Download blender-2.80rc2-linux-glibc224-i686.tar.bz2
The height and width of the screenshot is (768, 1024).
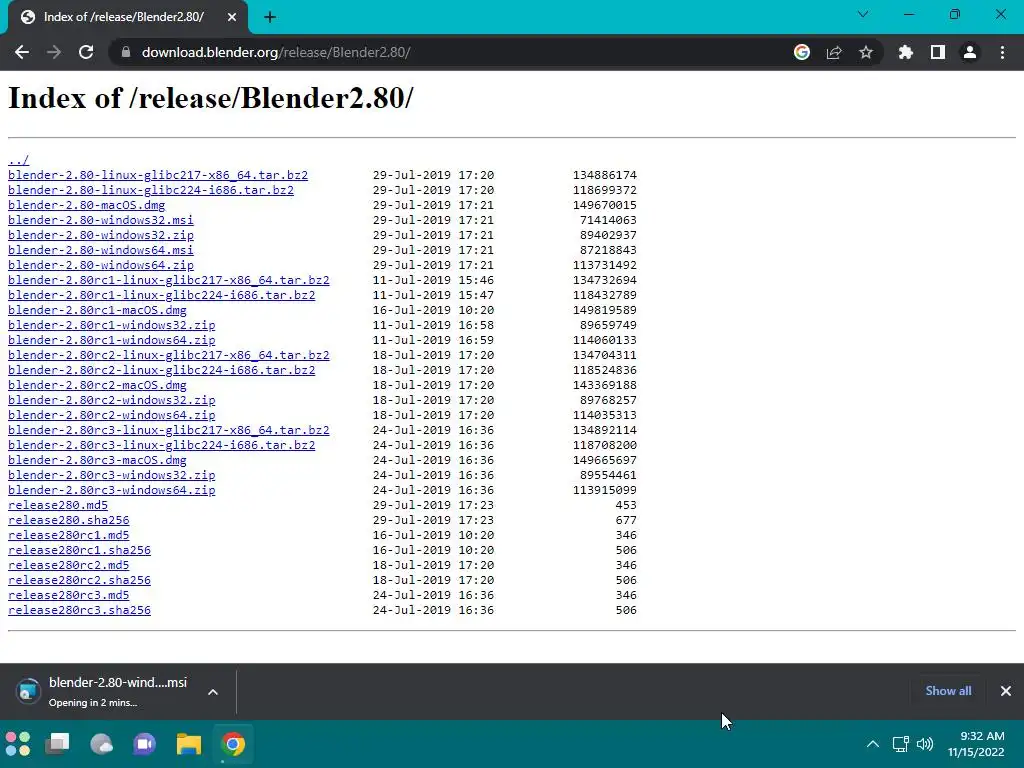coord(161,370)
